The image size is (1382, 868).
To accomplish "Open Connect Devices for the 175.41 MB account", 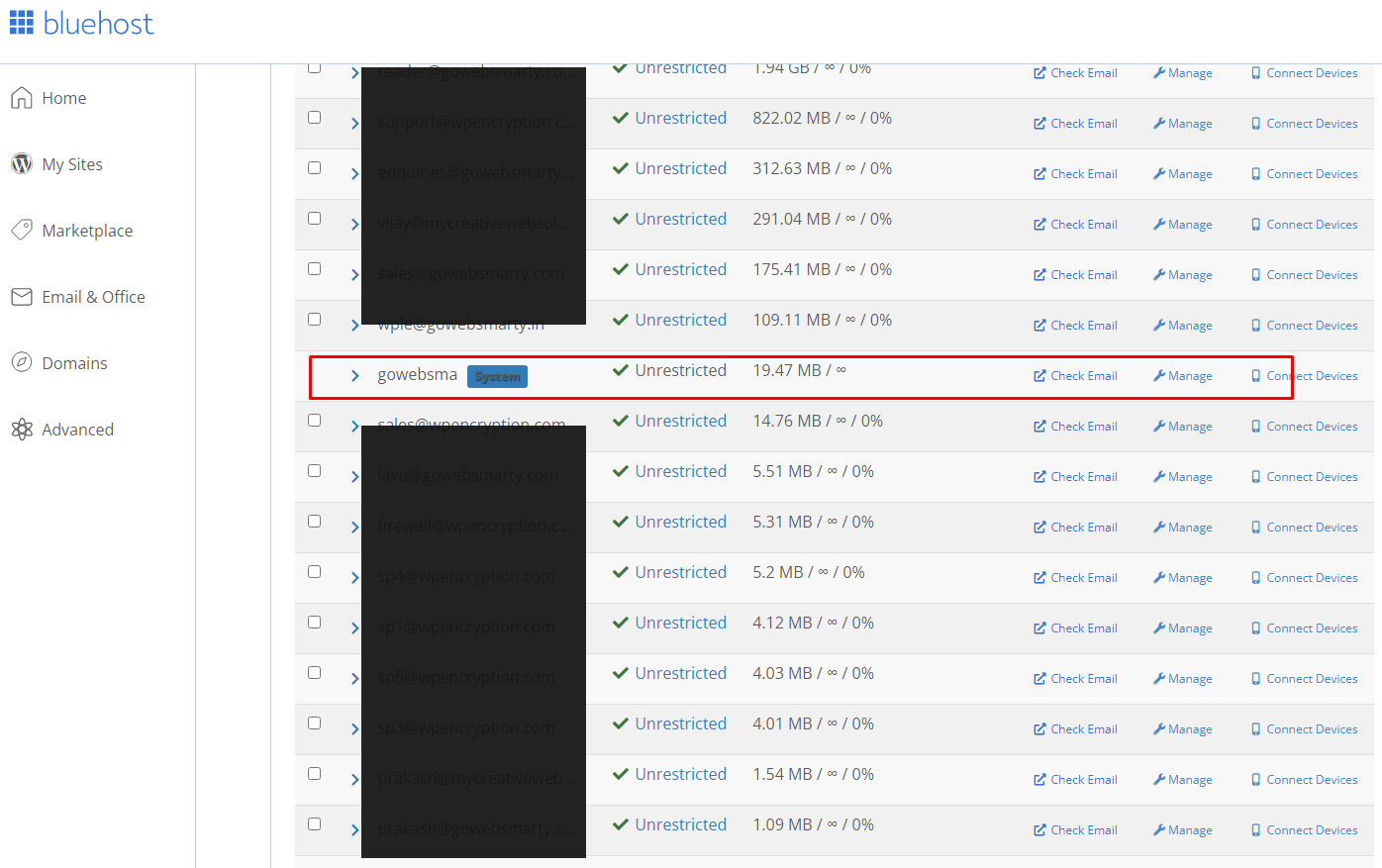I will tap(1304, 275).
